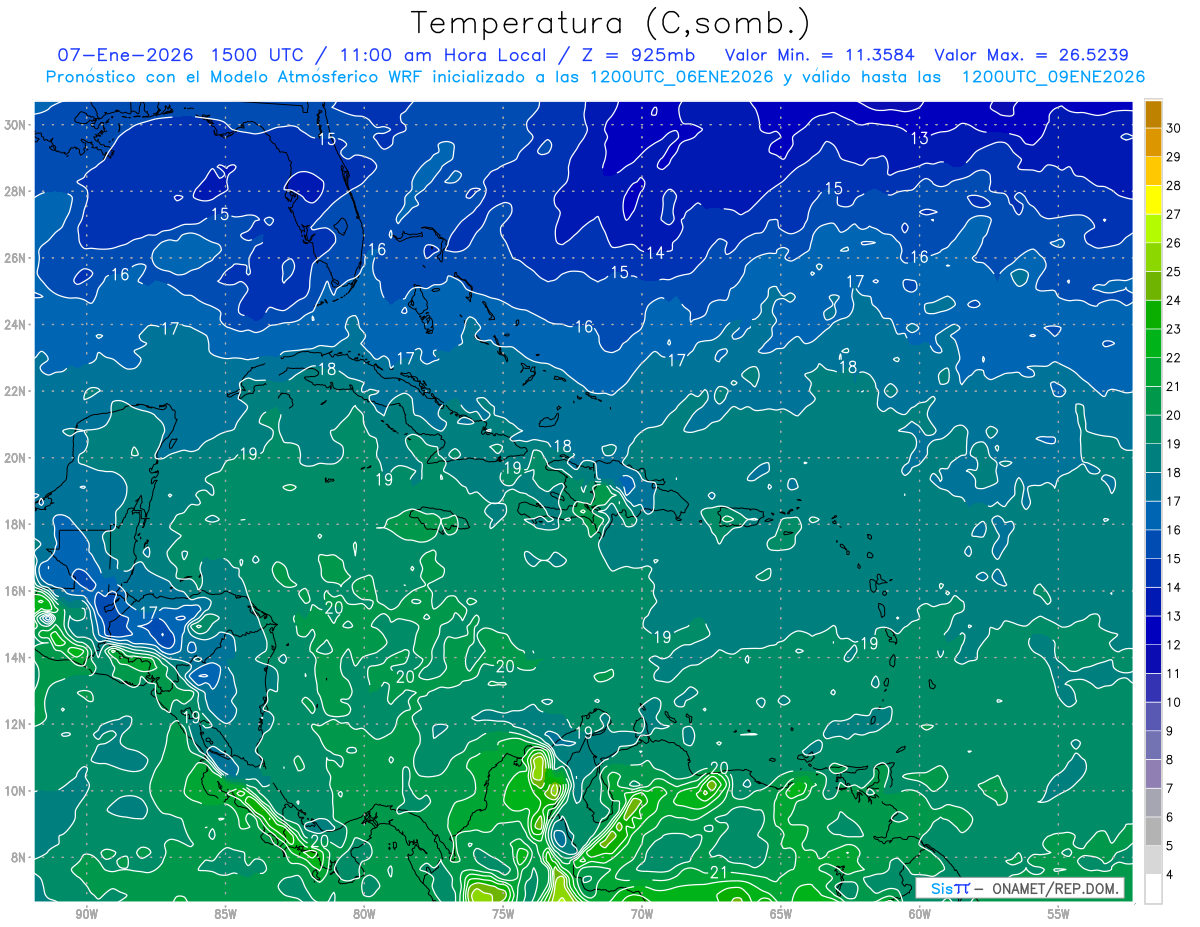Image resolution: width=1200 pixels, height=927 pixels.
Task: Click the 30N latitude axis label
Action: point(16,125)
